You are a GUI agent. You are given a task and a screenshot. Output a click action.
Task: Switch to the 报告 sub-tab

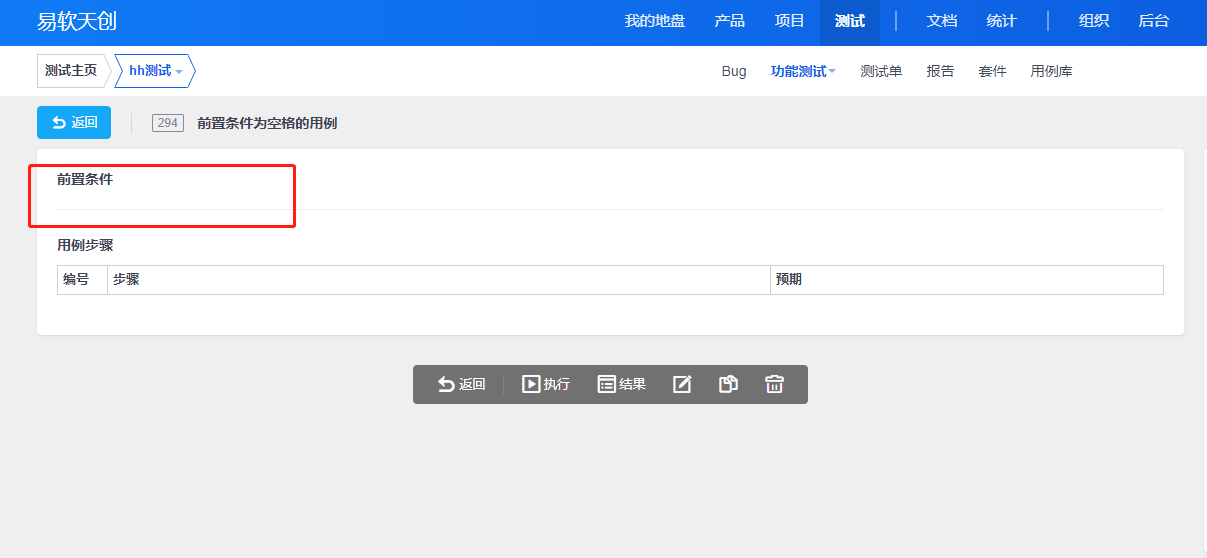click(940, 71)
